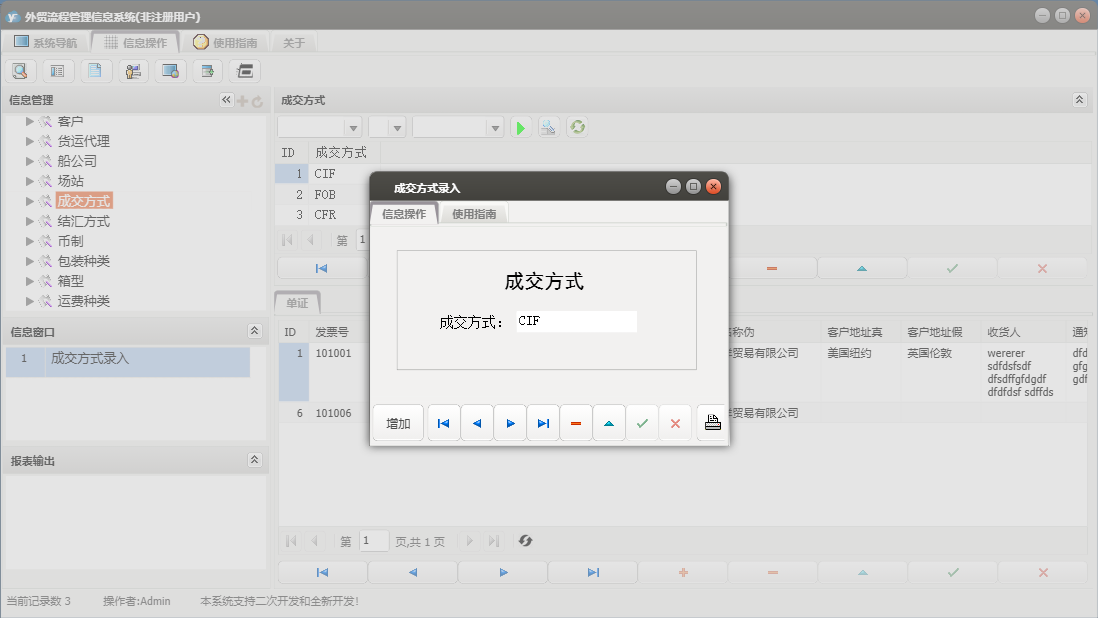Print the record using the printer icon
The height and width of the screenshot is (618, 1098).
711,422
